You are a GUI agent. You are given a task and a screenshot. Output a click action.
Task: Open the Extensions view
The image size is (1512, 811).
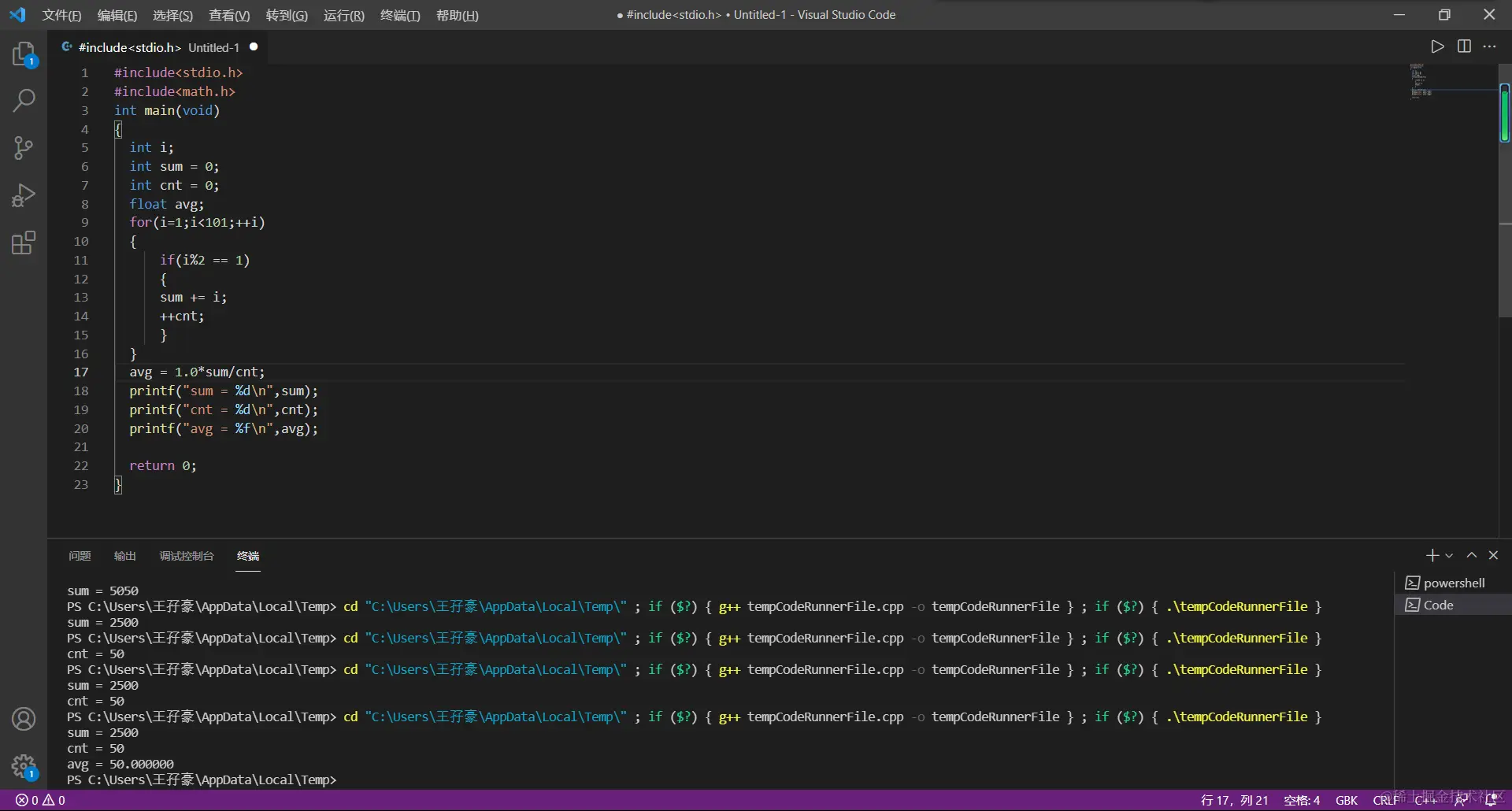[x=24, y=243]
